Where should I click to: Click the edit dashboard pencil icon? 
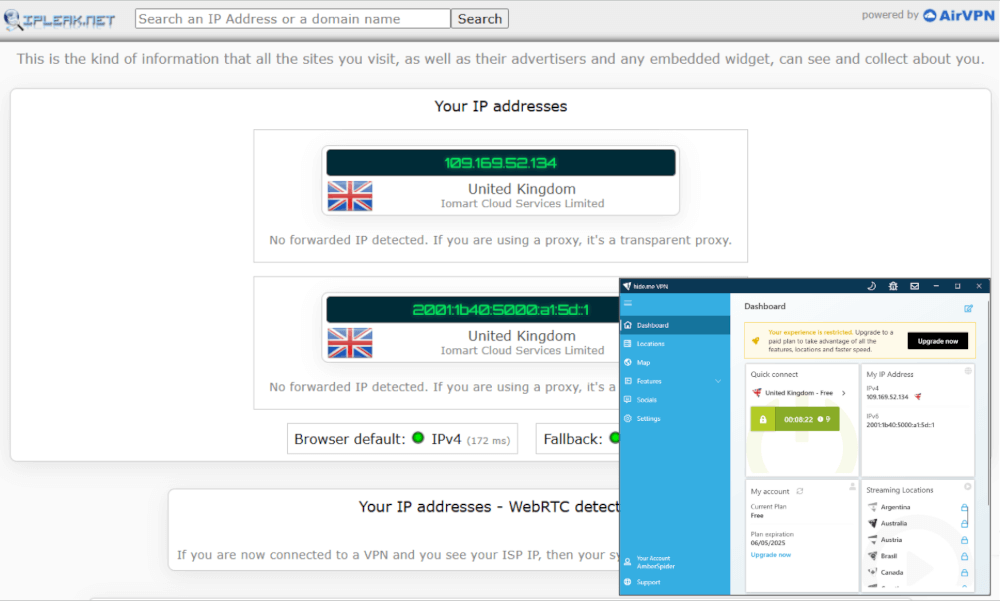pos(968,308)
